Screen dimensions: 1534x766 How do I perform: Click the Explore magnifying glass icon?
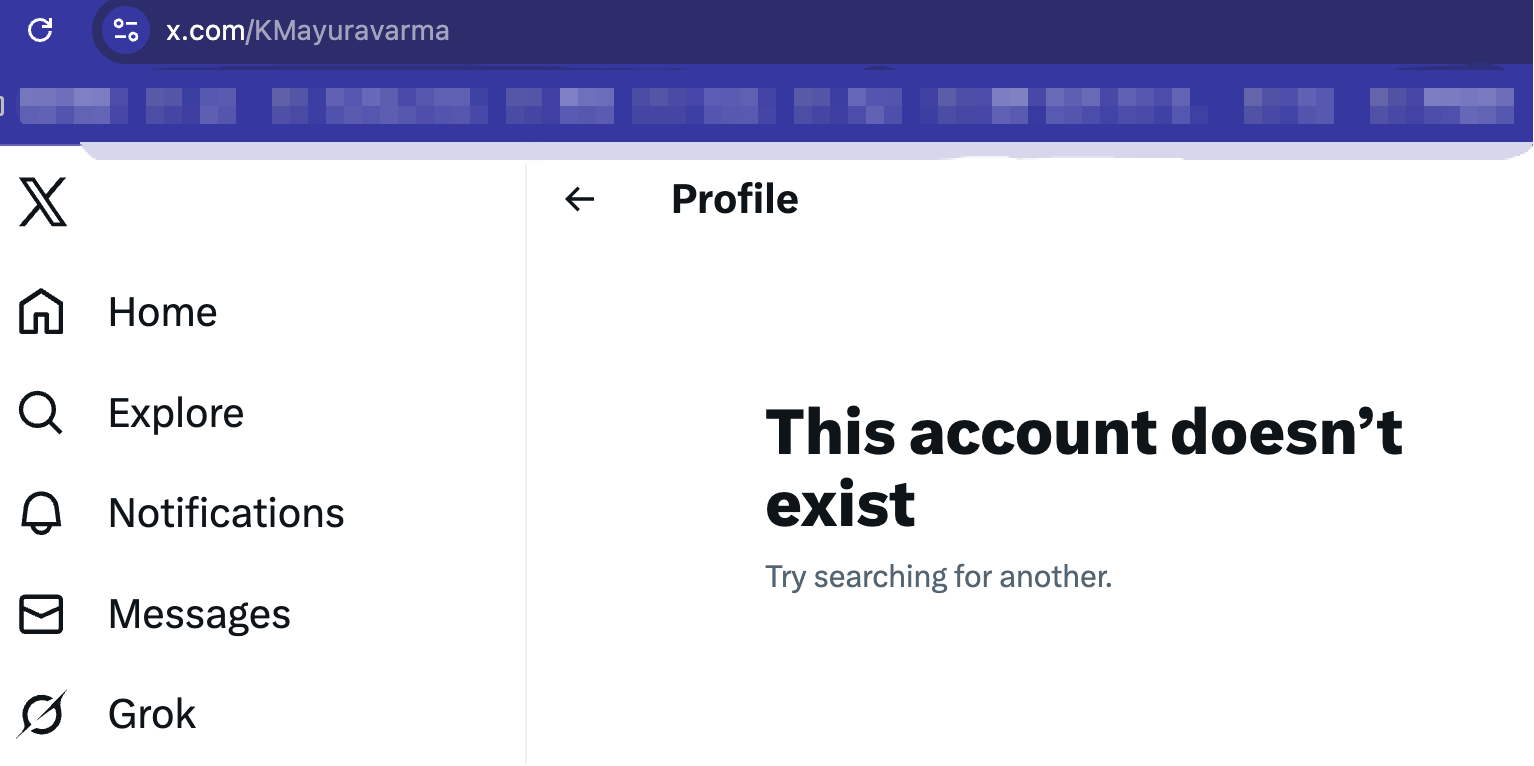41,413
